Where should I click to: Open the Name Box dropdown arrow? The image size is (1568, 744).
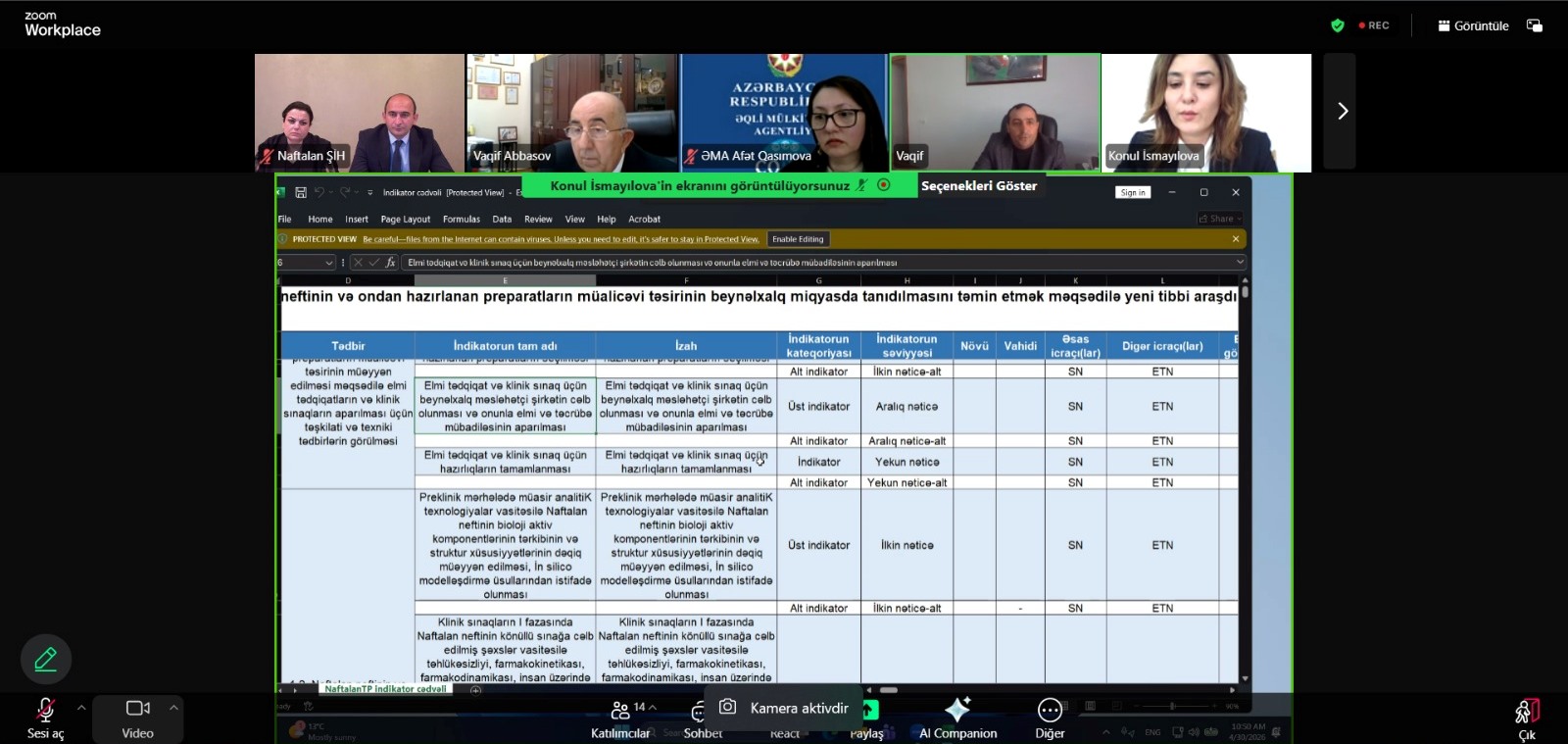[328, 263]
